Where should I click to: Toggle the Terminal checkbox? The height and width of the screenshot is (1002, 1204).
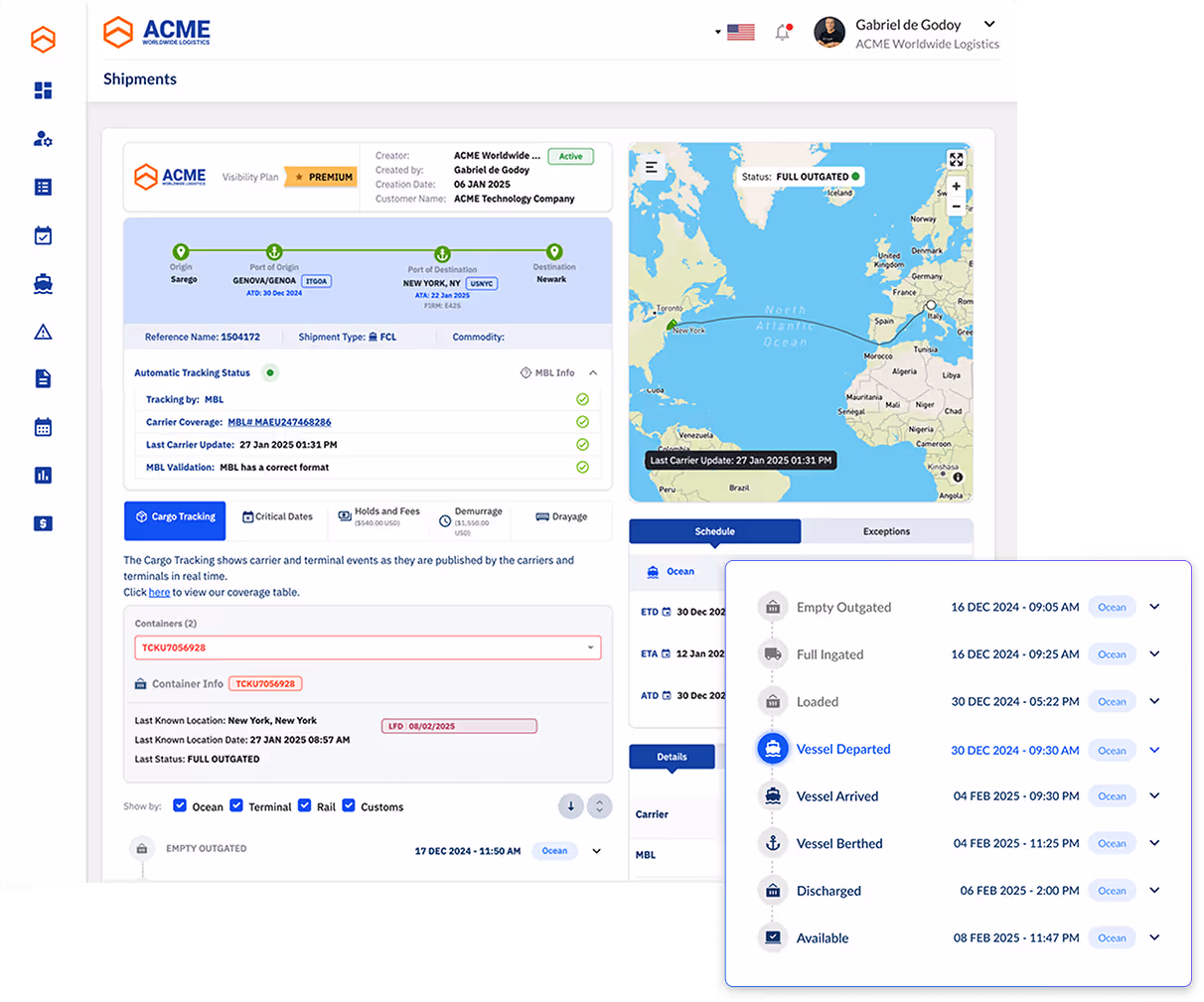point(236,805)
